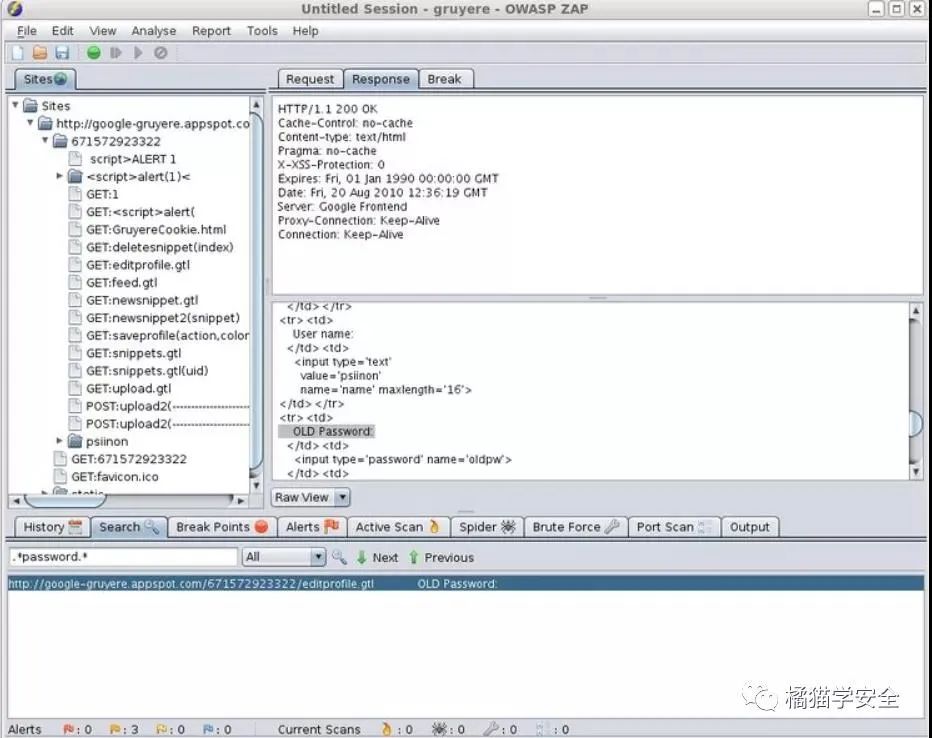Viewport: 932px width, 738px height.
Task: Click the New Session toolbar icon
Action: tap(18, 53)
